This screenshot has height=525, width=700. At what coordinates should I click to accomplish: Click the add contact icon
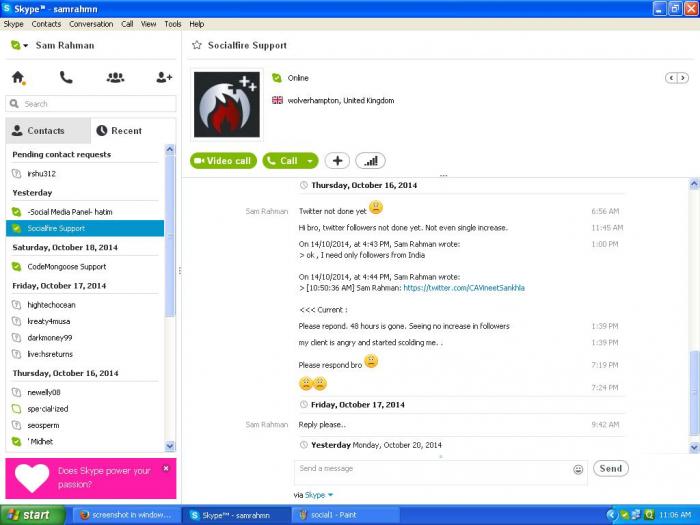pos(164,78)
